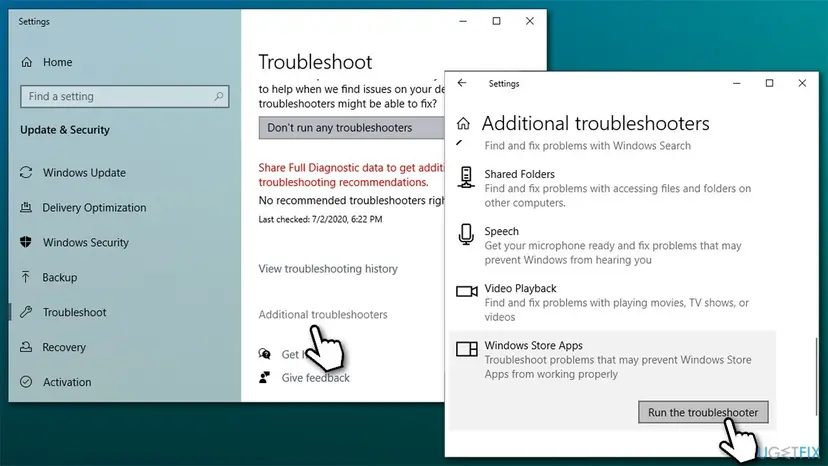The image size is (828, 466).
Task: Click the Delivery Optimization icon
Action: coord(26,207)
